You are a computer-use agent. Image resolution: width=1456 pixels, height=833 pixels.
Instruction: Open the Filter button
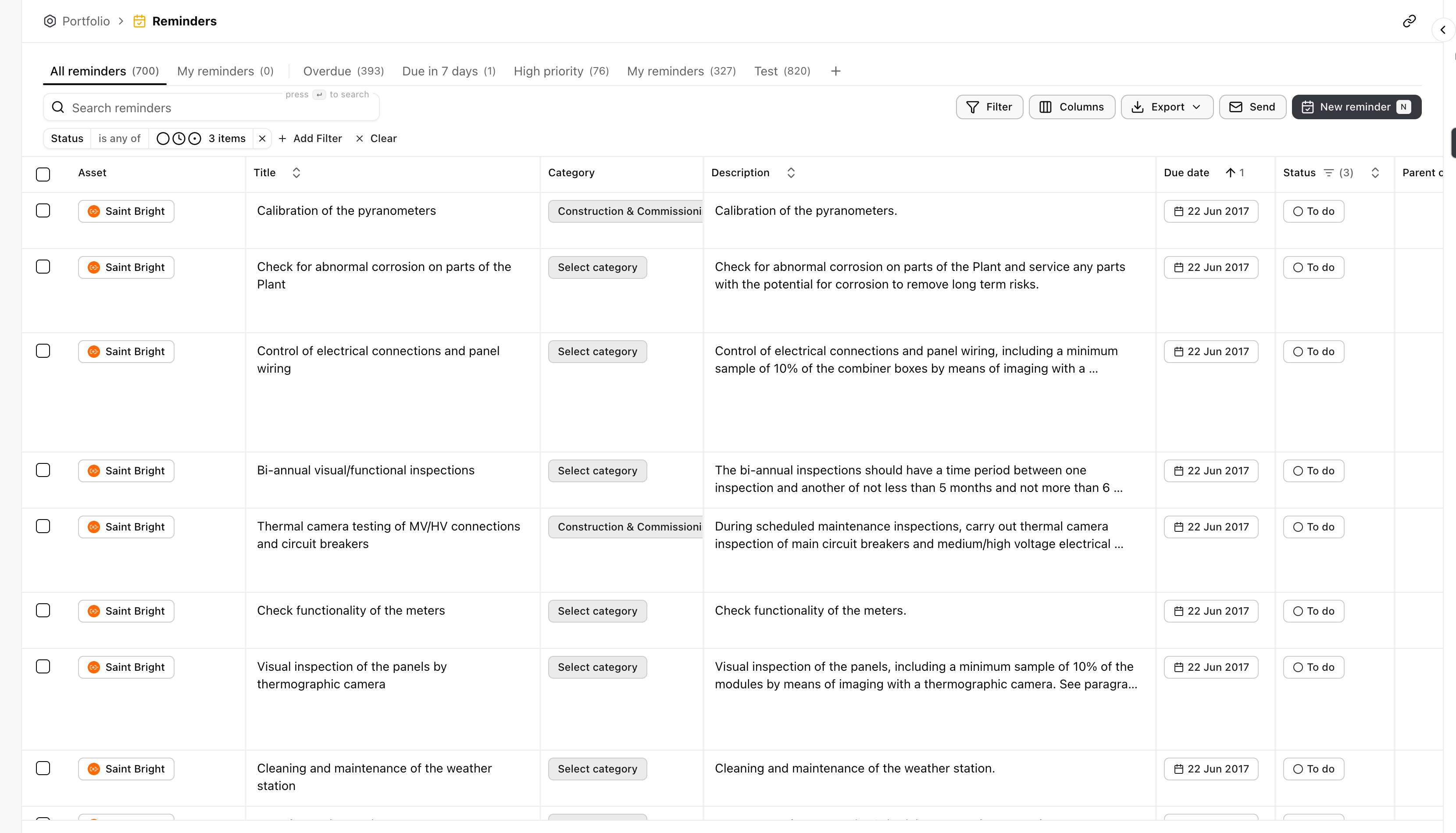[x=989, y=107]
